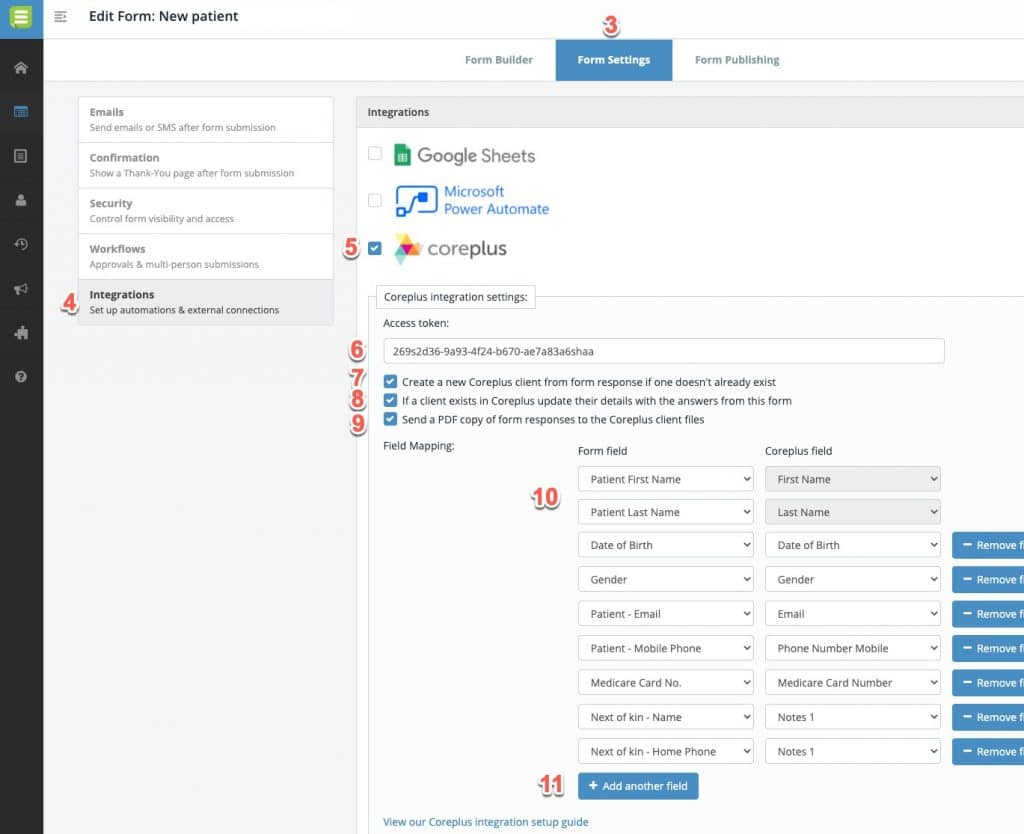Open the Help icon in the sidebar

20,377
